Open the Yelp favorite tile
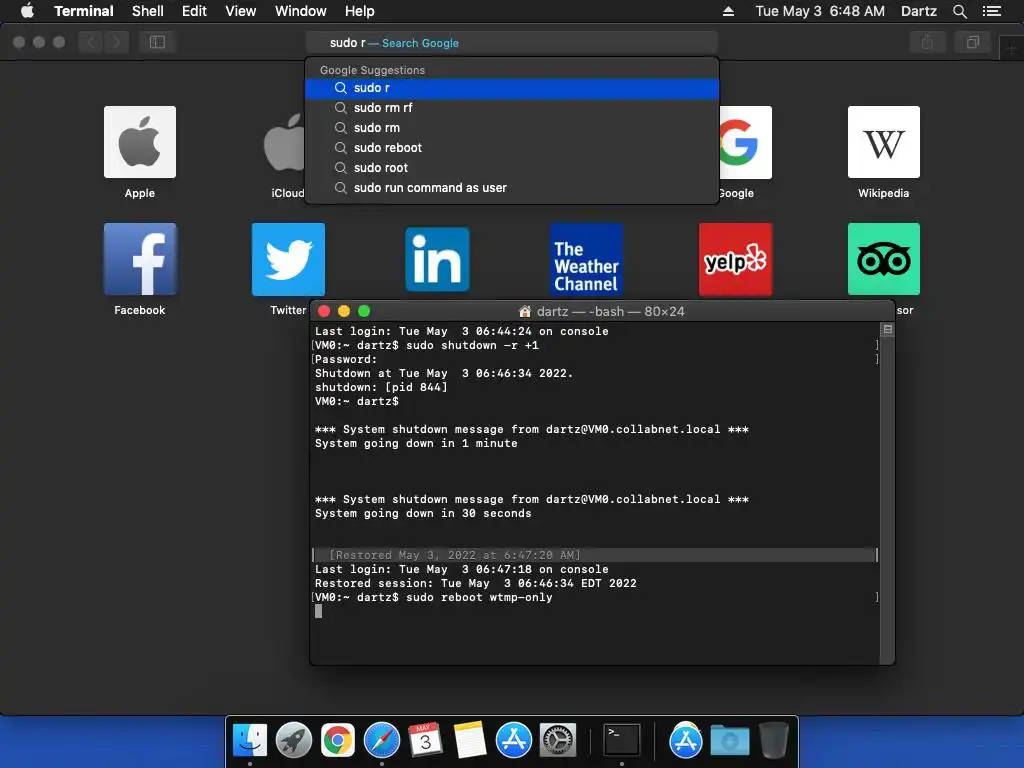Screen dimensions: 1024x768 735,259
